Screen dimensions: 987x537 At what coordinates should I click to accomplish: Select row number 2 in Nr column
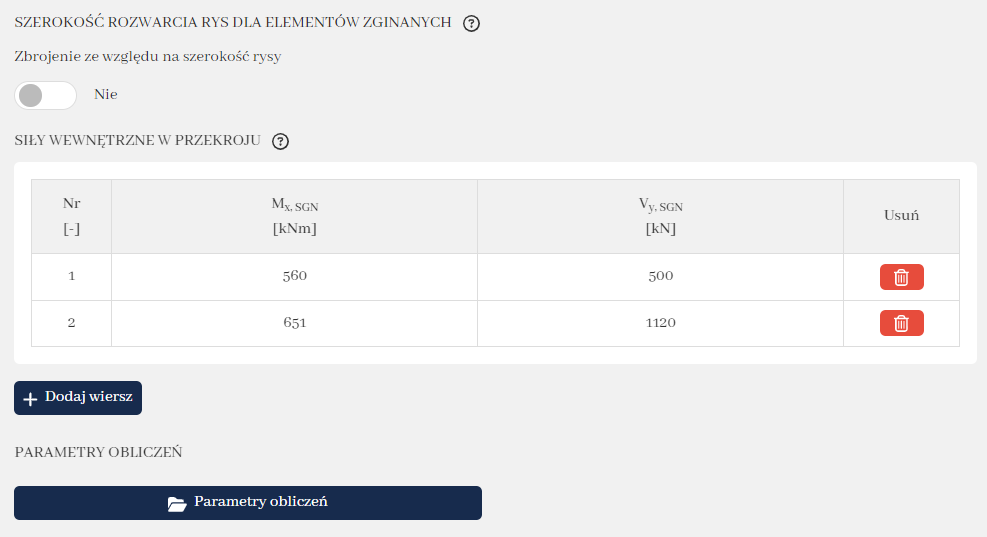coord(71,323)
